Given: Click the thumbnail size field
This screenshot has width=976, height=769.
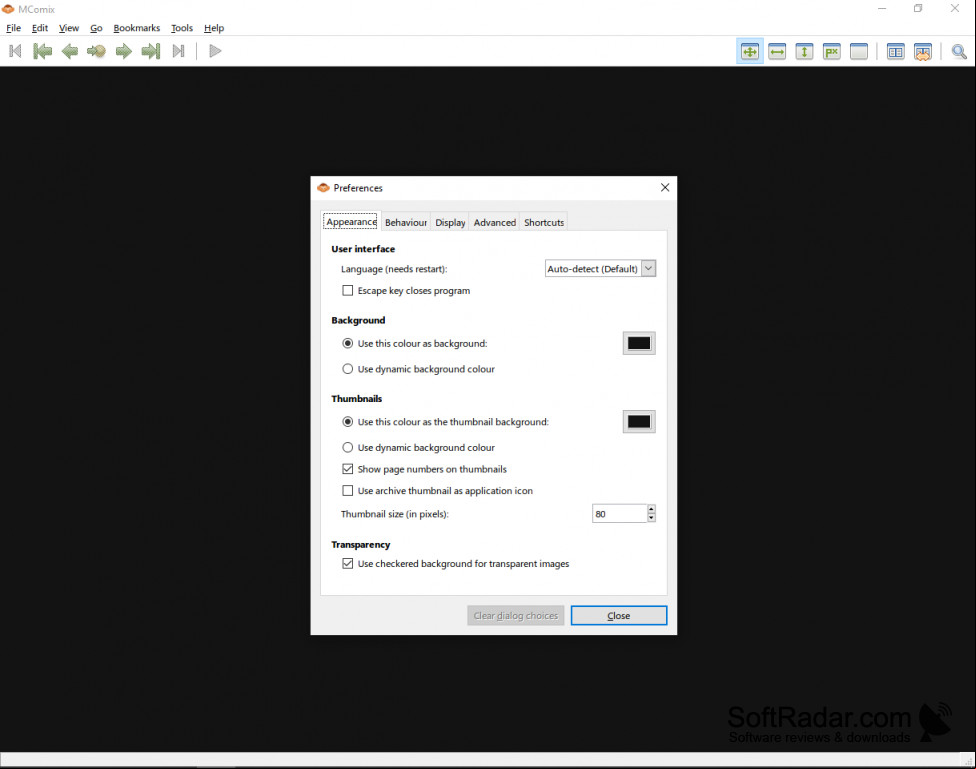Looking at the screenshot, I should tap(619, 514).
